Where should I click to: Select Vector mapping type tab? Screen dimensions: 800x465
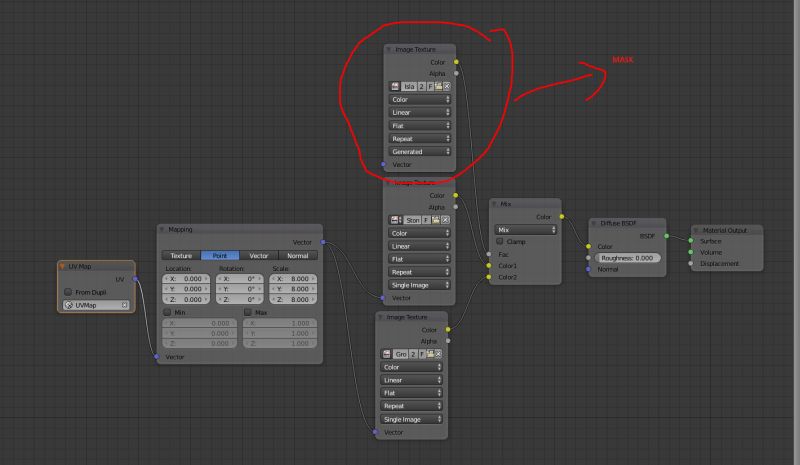(x=259, y=255)
